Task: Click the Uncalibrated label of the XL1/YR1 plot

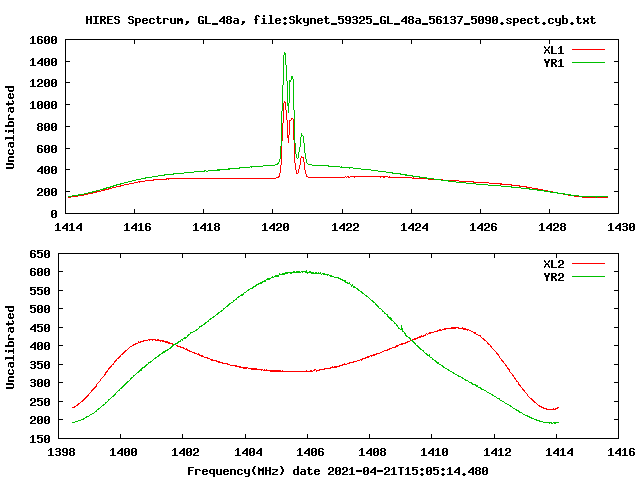Action: click(10, 127)
